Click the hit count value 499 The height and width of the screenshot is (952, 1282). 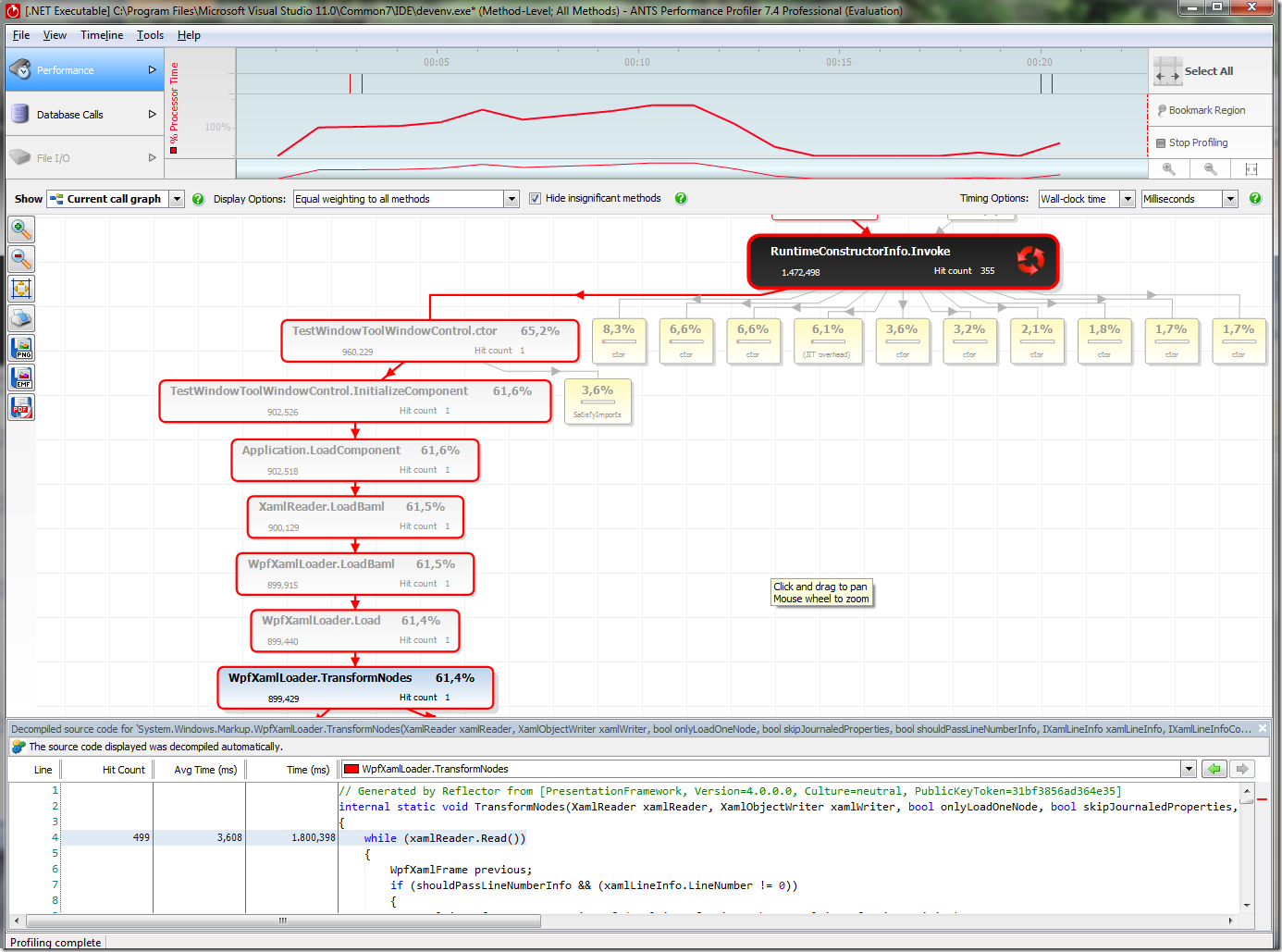click(141, 837)
